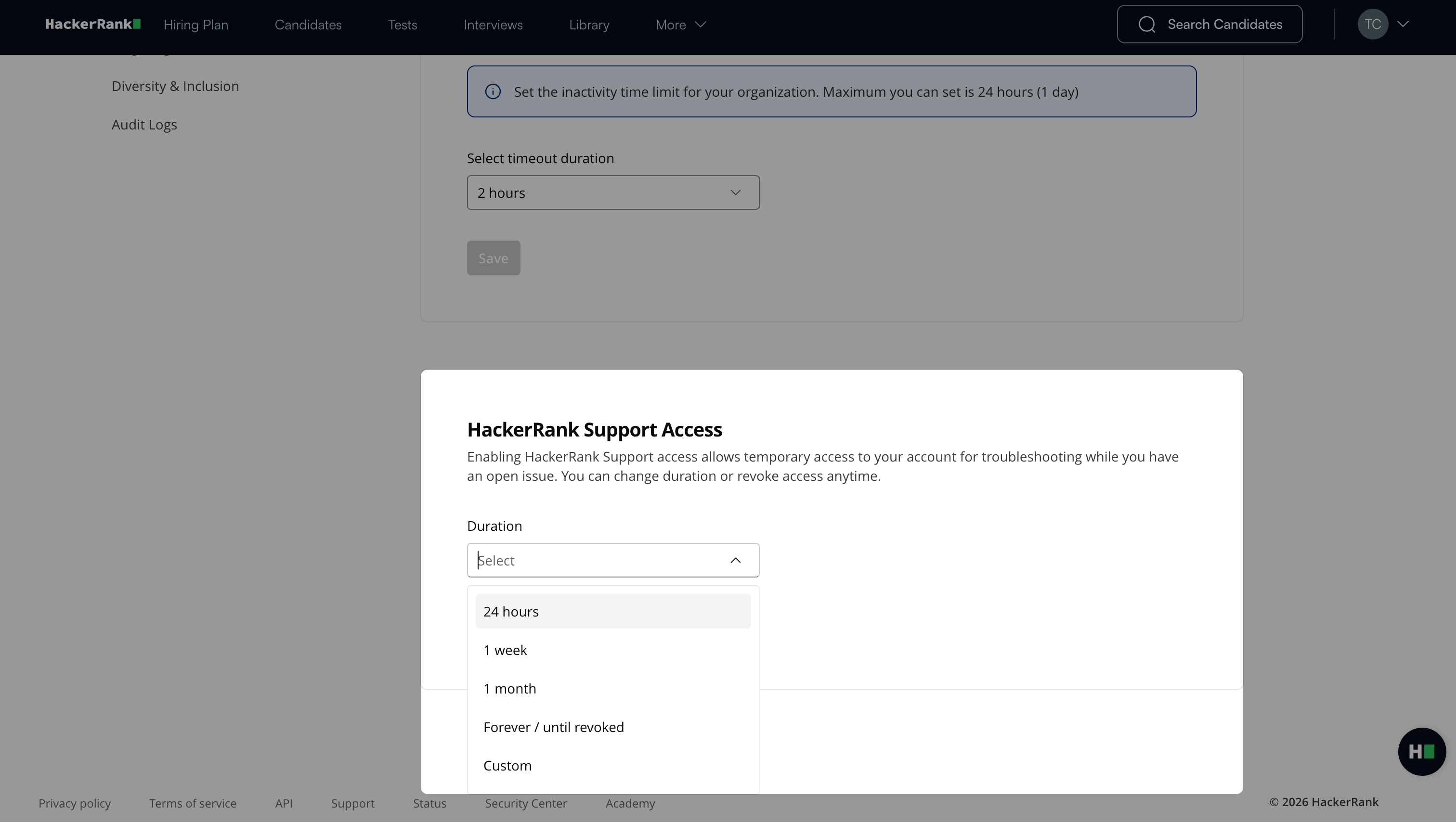Collapse the Duration select chevron
Screen dimensions: 1456x822
(x=735, y=560)
